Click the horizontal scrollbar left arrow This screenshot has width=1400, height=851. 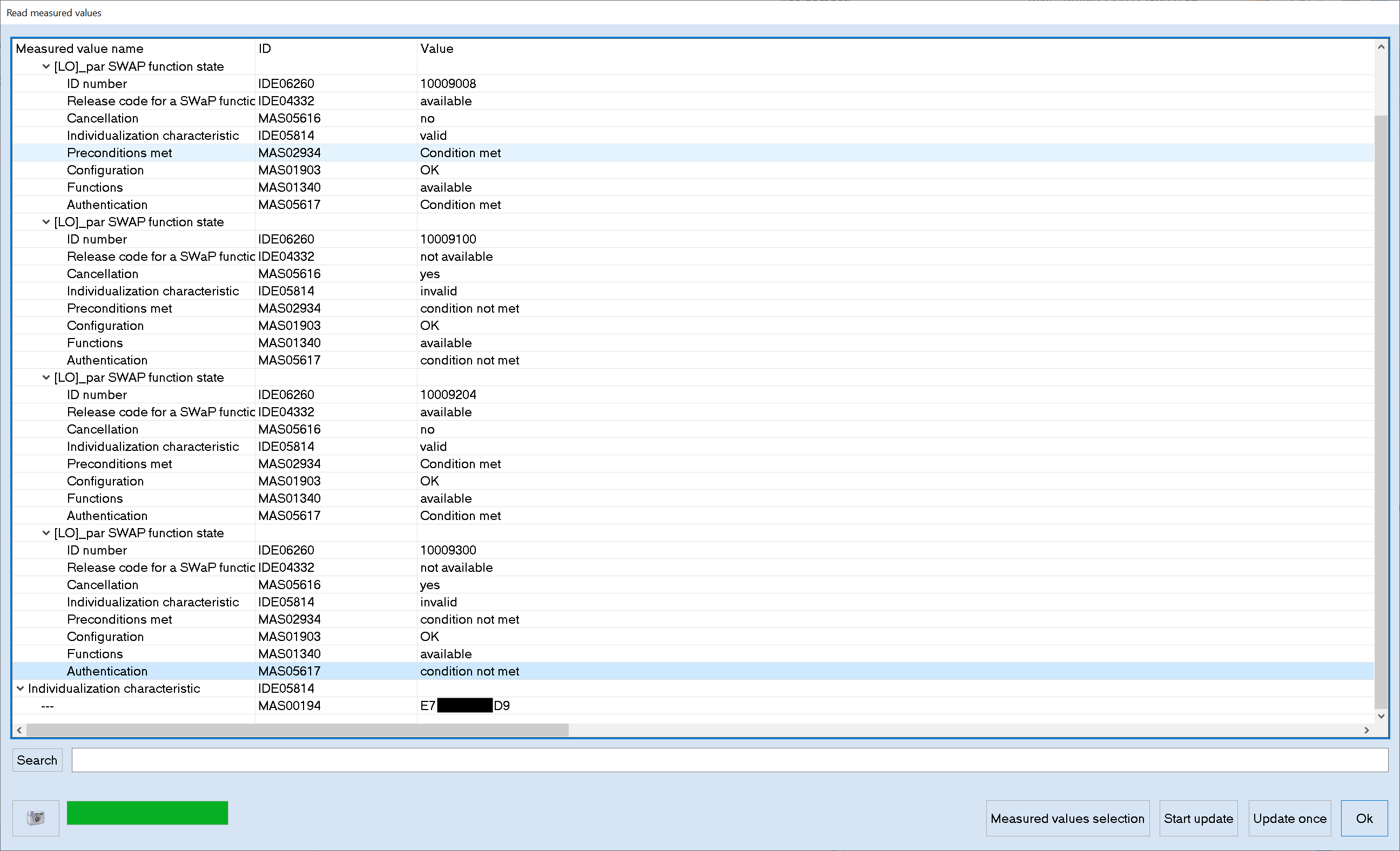coord(19,730)
